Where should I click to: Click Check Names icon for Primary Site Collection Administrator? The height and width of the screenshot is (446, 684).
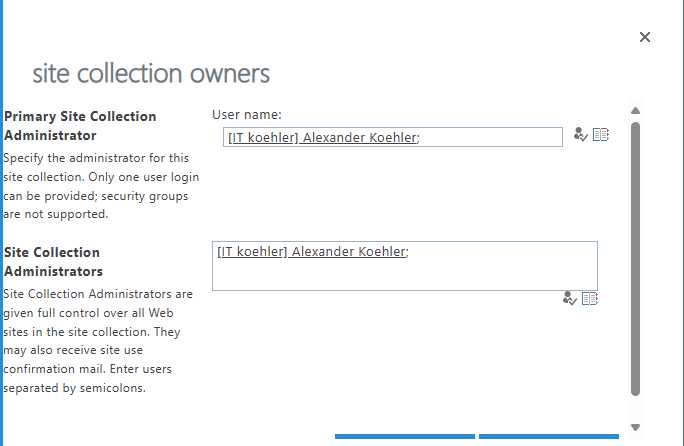pyautogui.click(x=581, y=135)
